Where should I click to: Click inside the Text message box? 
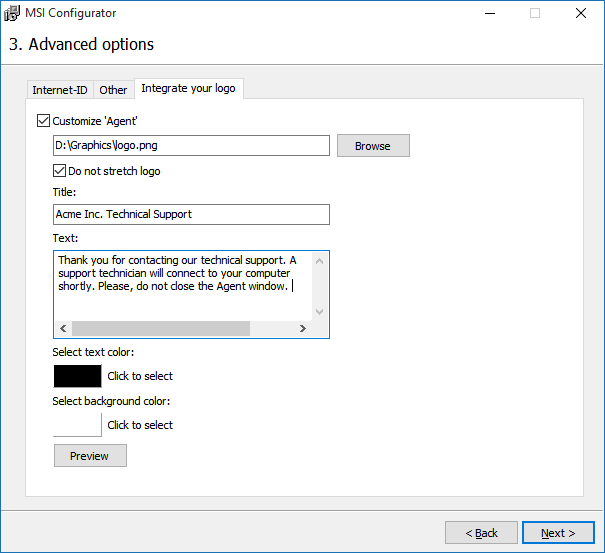[180, 285]
